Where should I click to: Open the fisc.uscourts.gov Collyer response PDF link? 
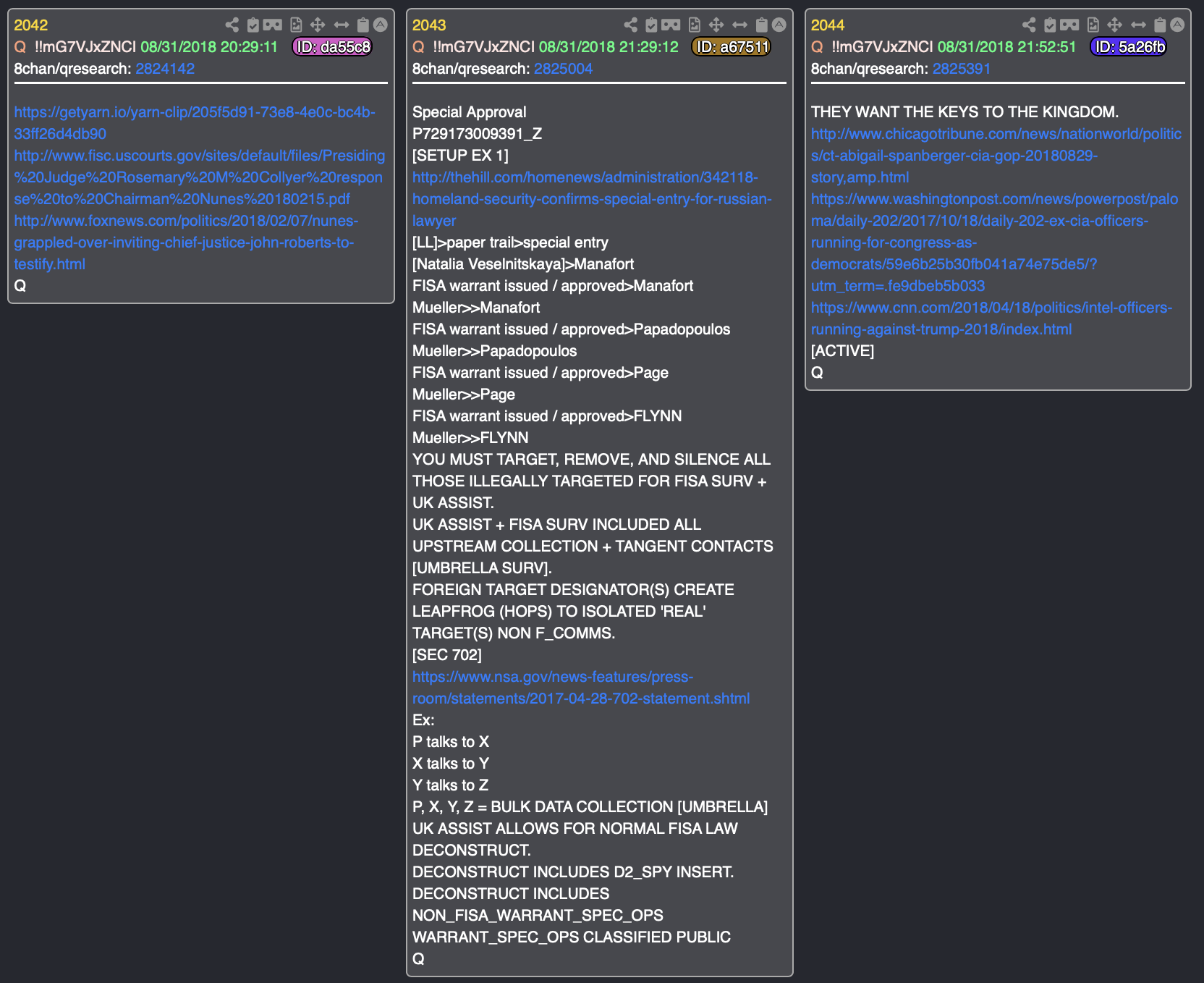200,177
